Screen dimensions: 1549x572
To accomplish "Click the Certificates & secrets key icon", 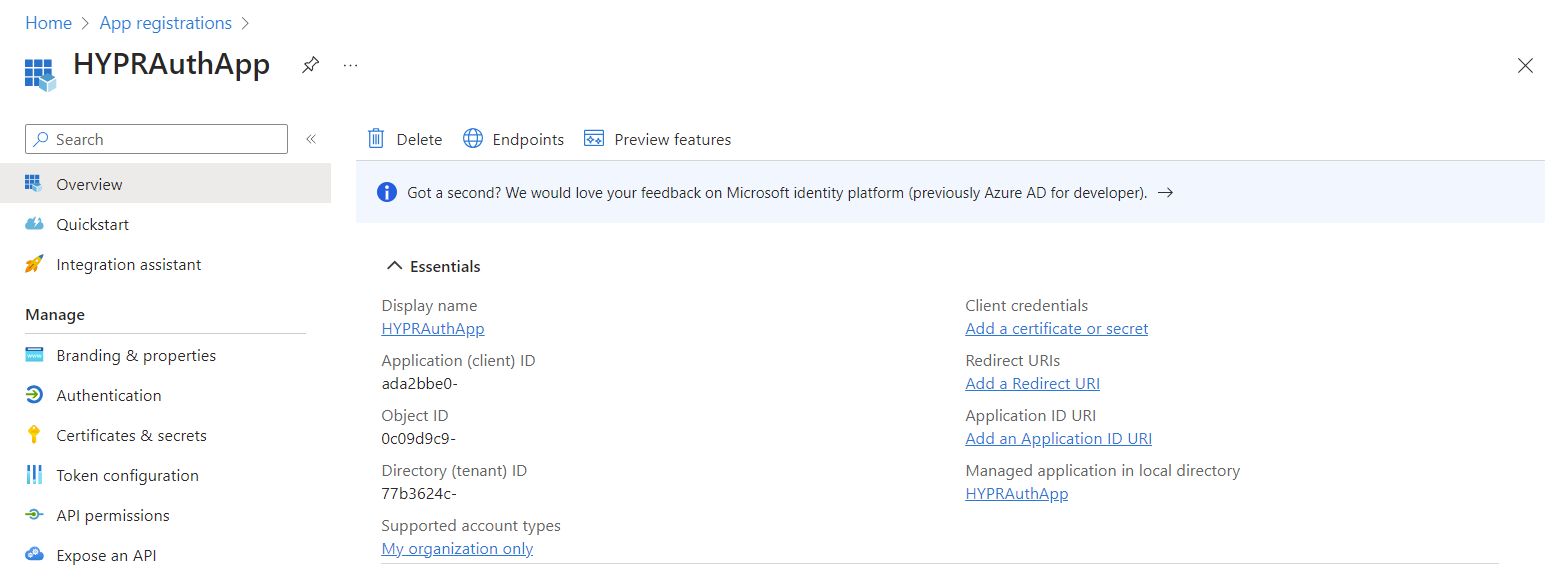I will (x=35, y=435).
